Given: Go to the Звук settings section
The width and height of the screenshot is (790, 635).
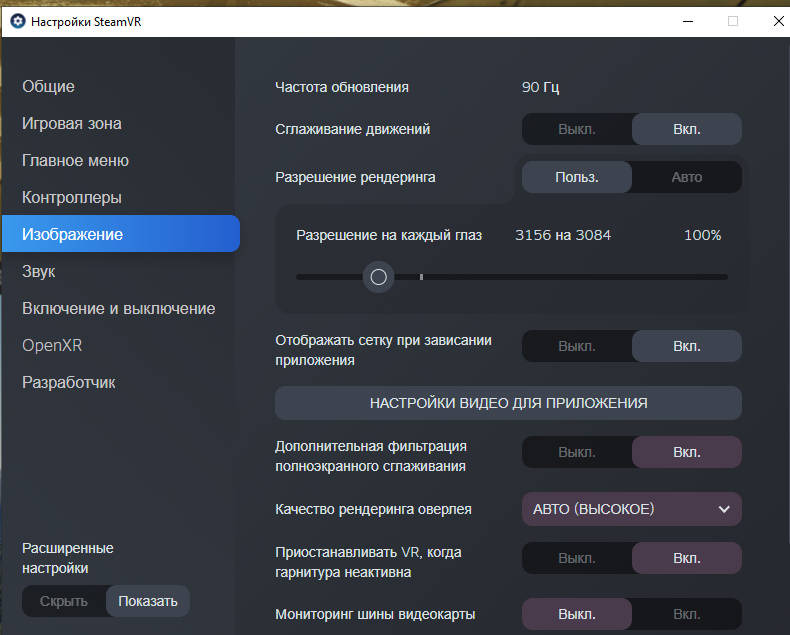Looking at the screenshot, I should [x=38, y=272].
